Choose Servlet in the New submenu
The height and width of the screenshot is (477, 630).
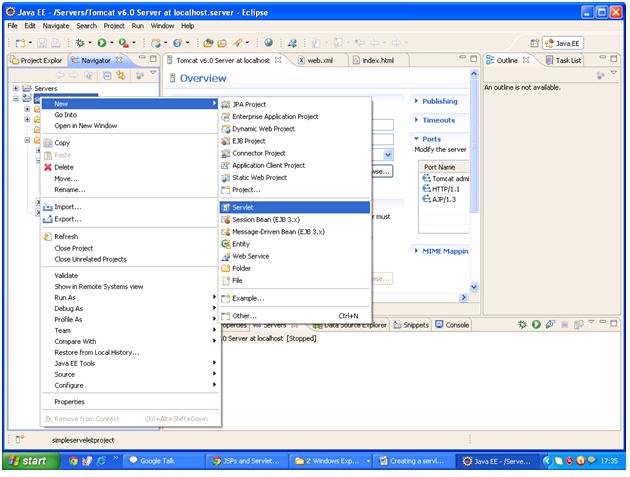pos(295,207)
